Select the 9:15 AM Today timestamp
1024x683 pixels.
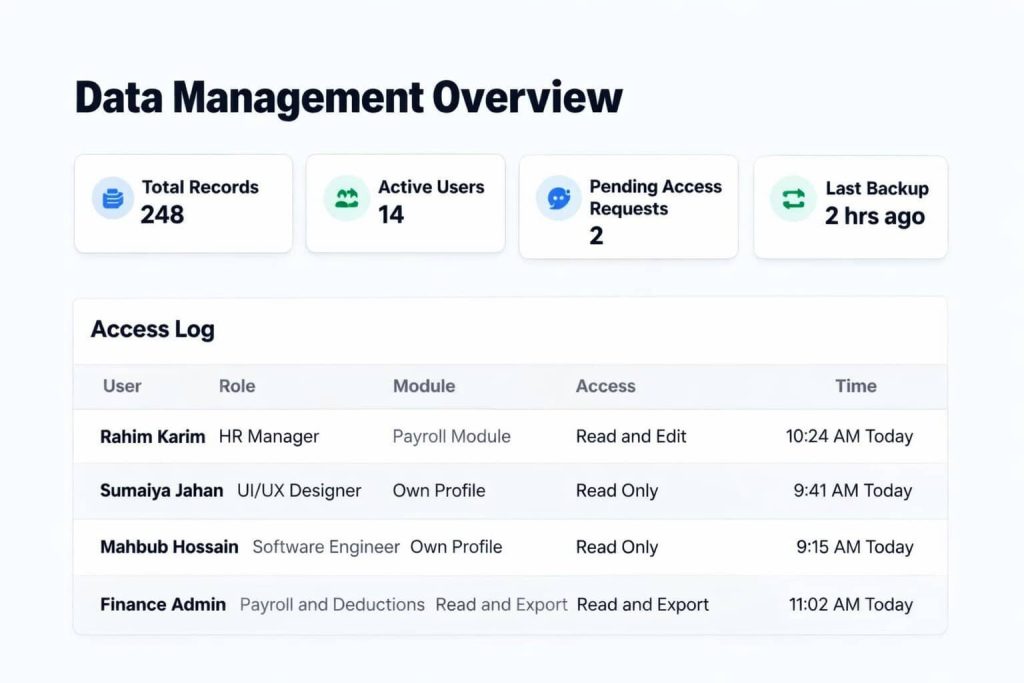point(854,547)
